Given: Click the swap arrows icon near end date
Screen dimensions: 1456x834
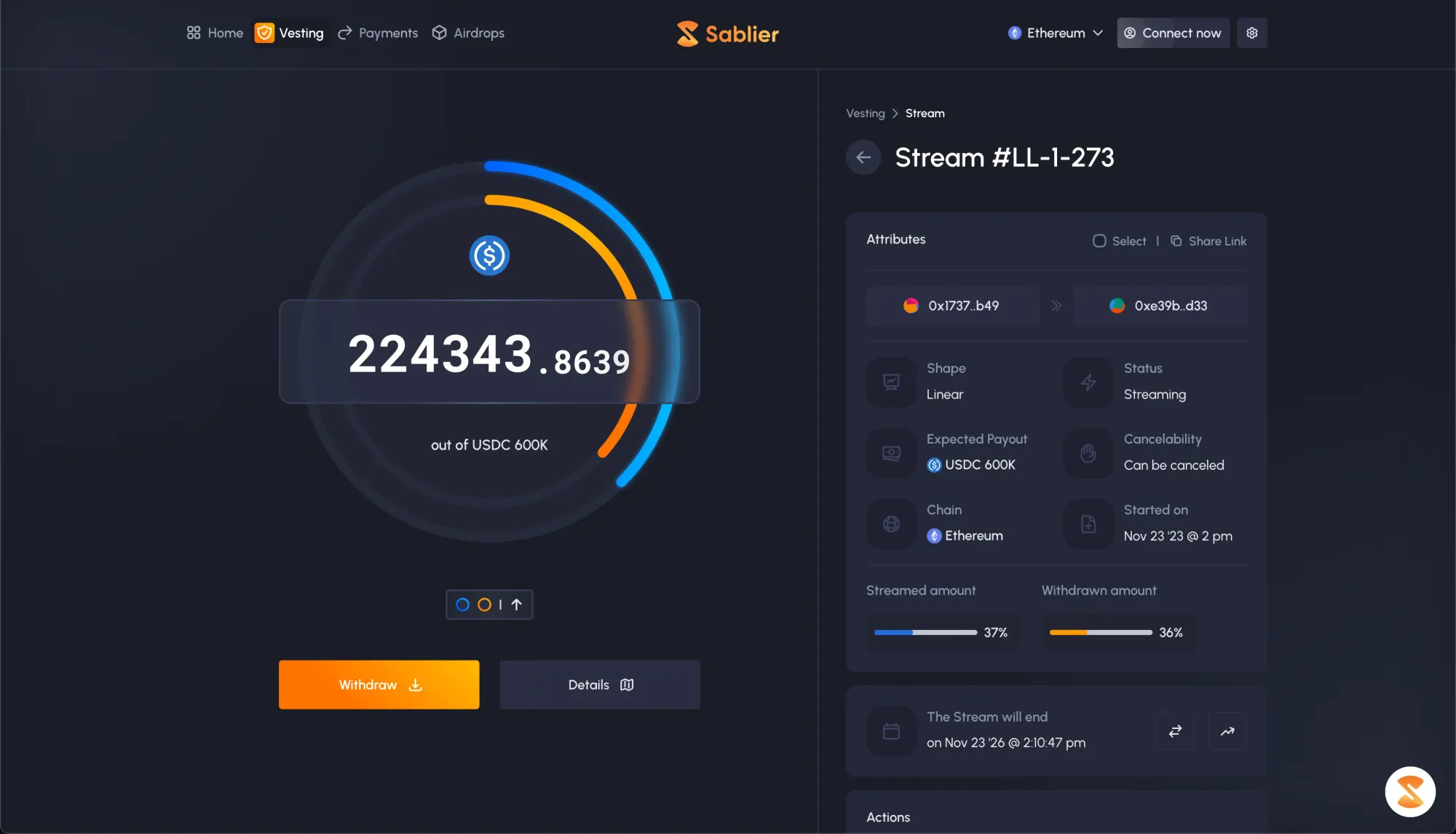Looking at the screenshot, I should tap(1175, 731).
